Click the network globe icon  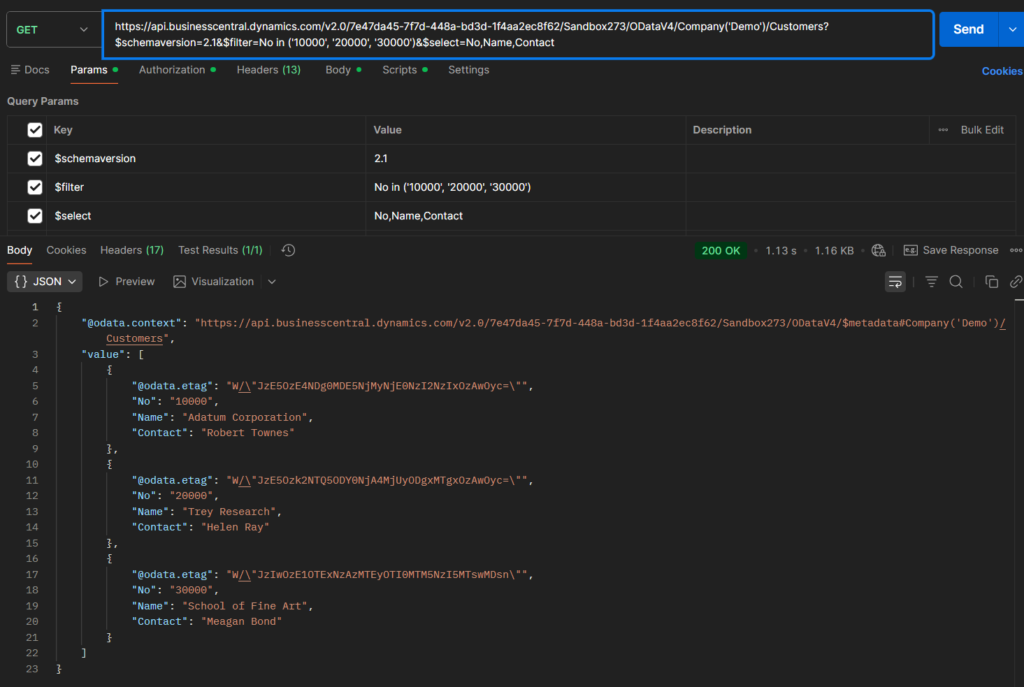[878, 250]
